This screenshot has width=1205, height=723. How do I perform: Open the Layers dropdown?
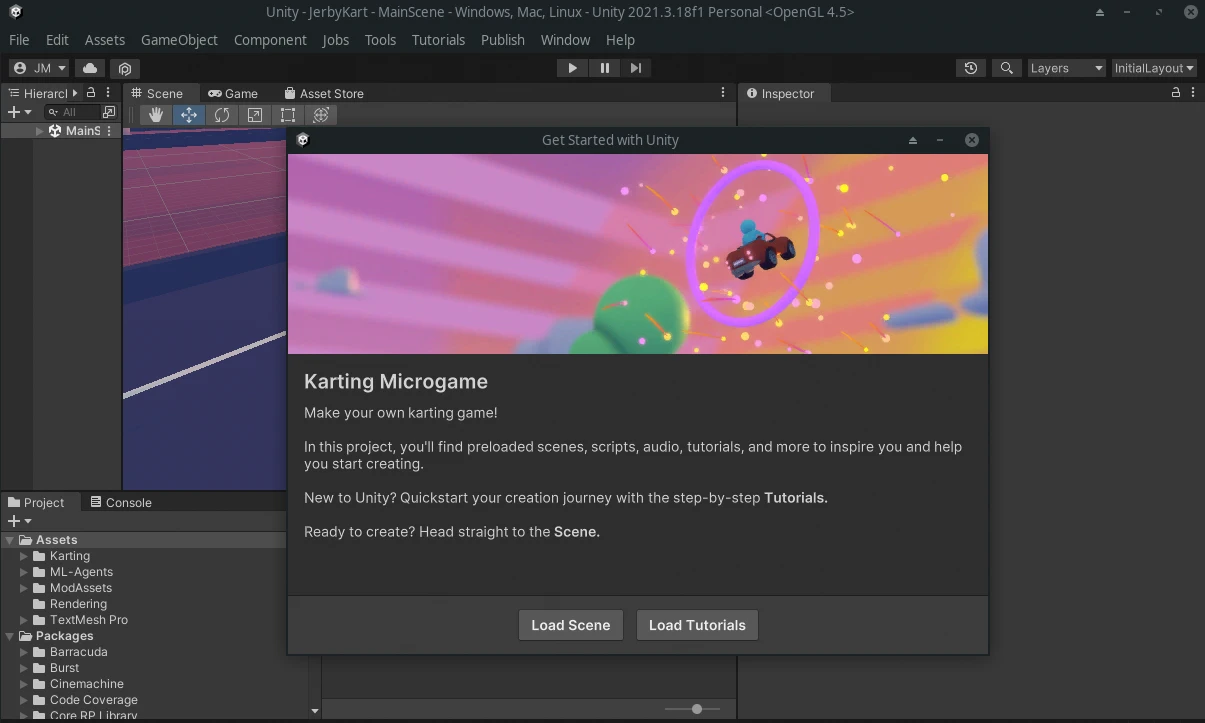pos(1066,68)
